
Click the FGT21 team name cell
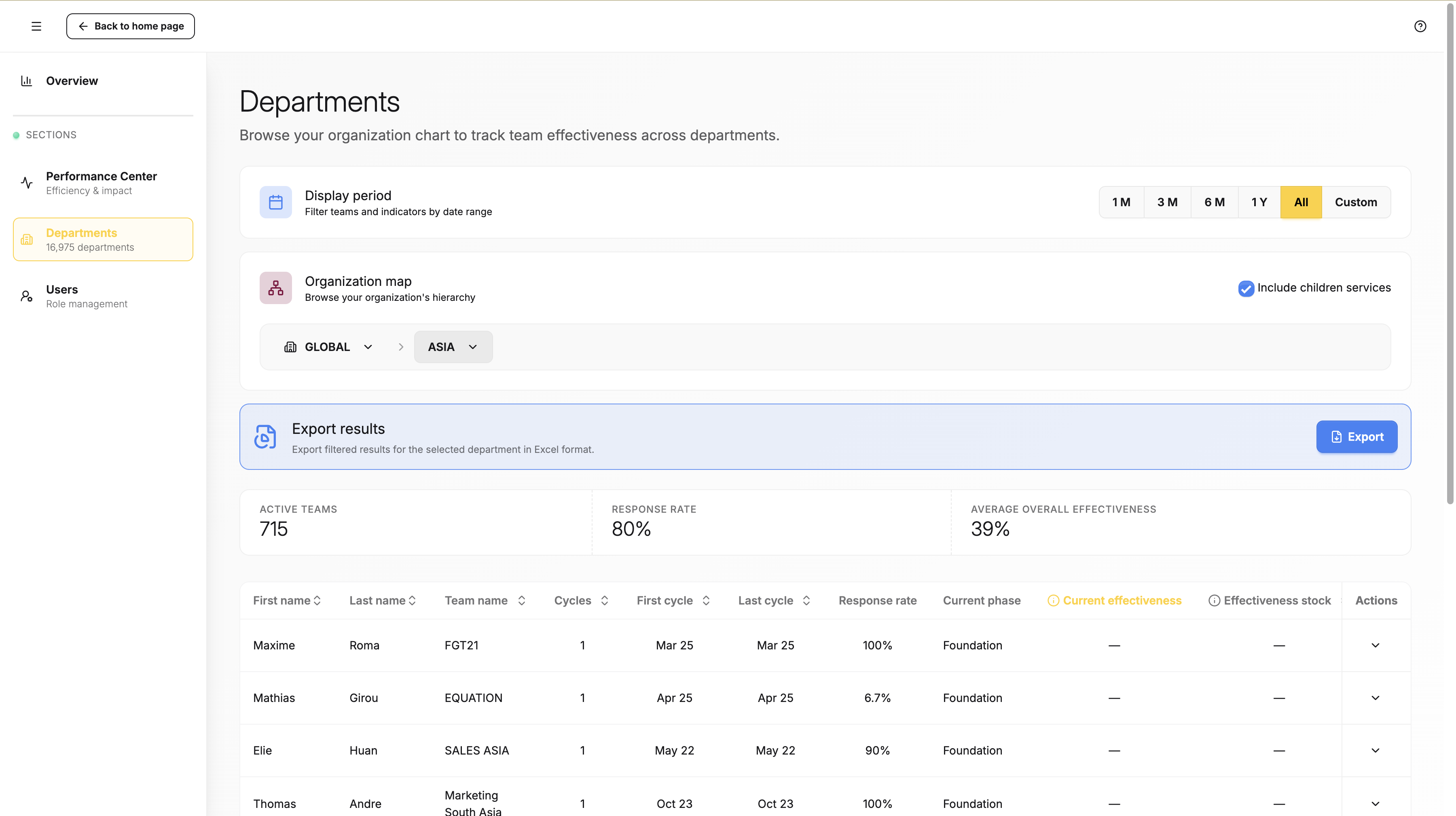pyautogui.click(x=461, y=645)
